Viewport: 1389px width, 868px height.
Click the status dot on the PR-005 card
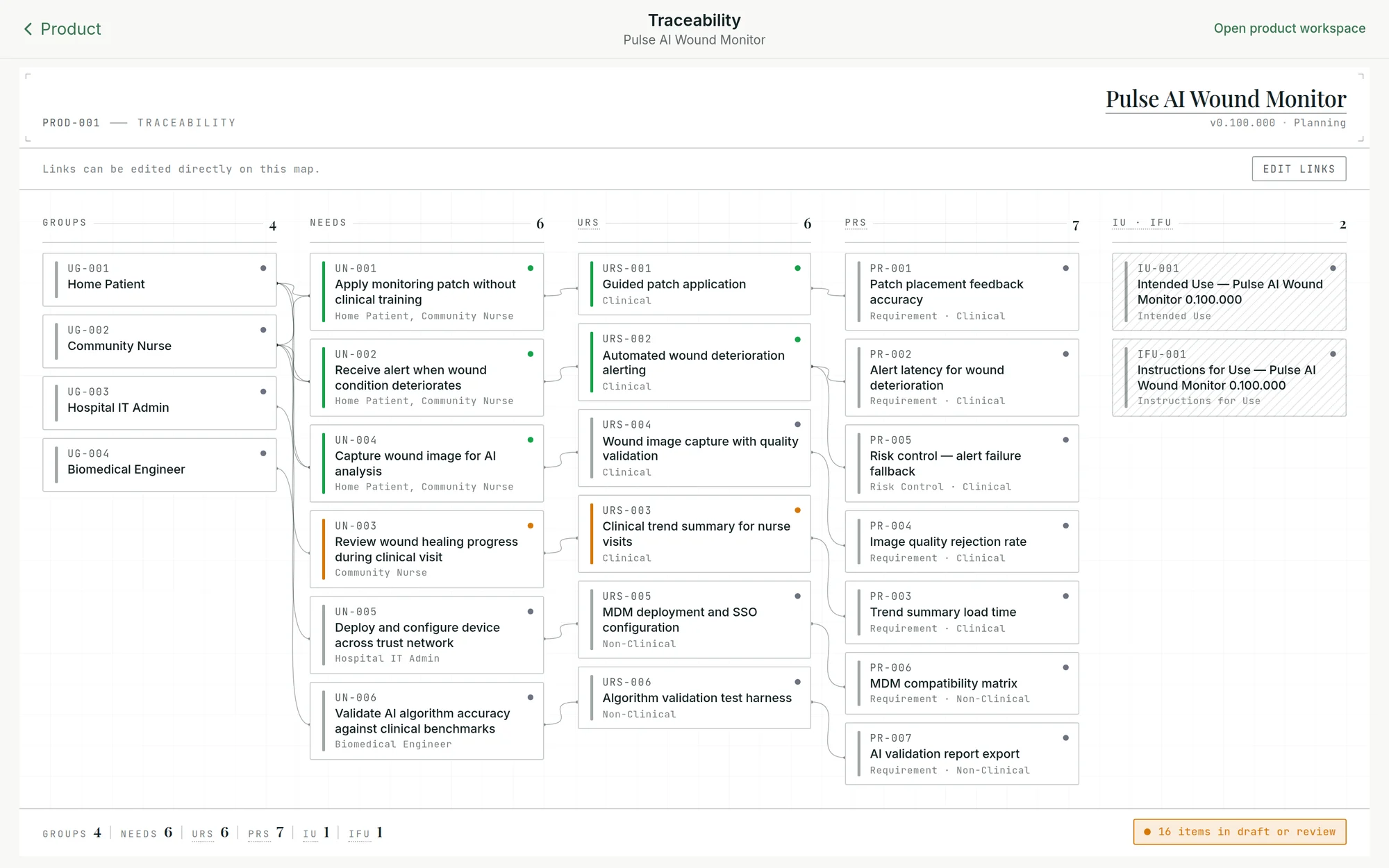pos(1066,440)
